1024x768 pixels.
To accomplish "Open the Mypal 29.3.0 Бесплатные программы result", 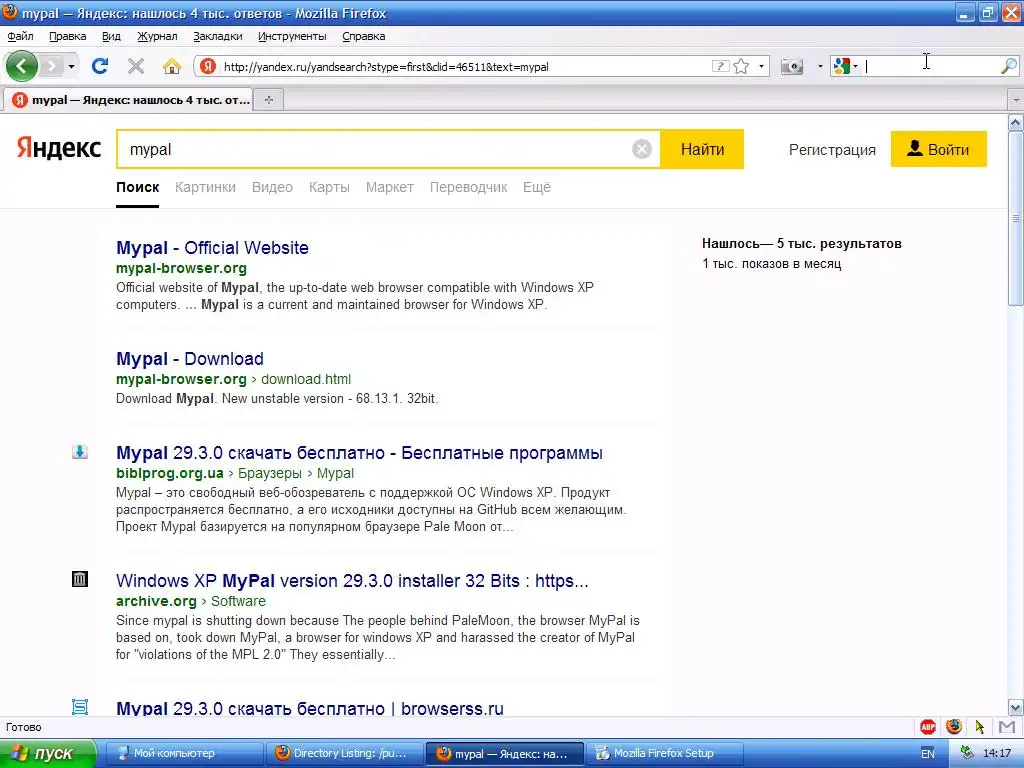I will pyautogui.click(x=359, y=453).
